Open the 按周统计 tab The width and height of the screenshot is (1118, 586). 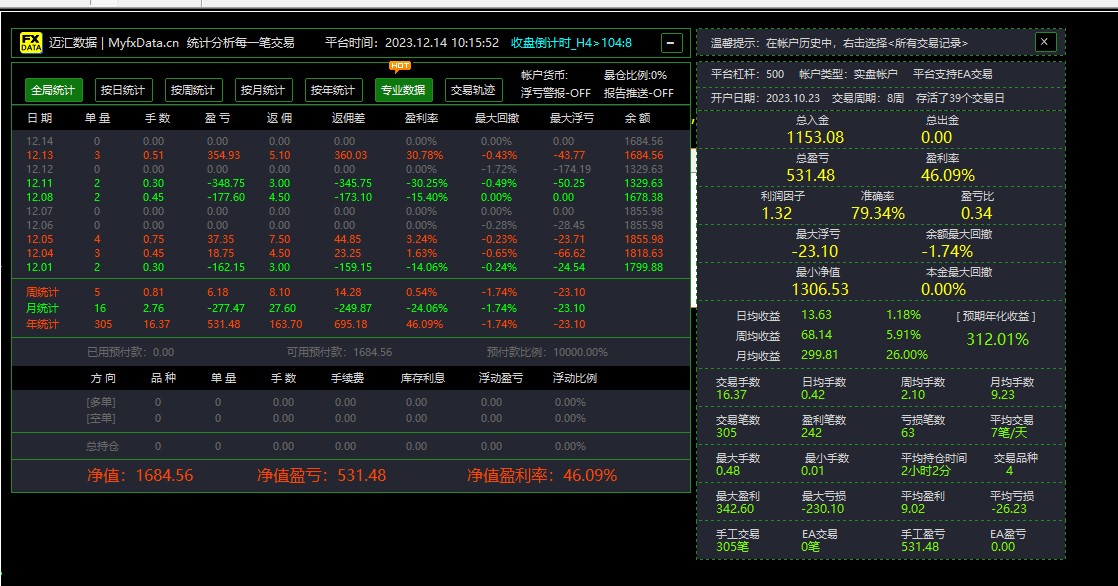tap(193, 90)
